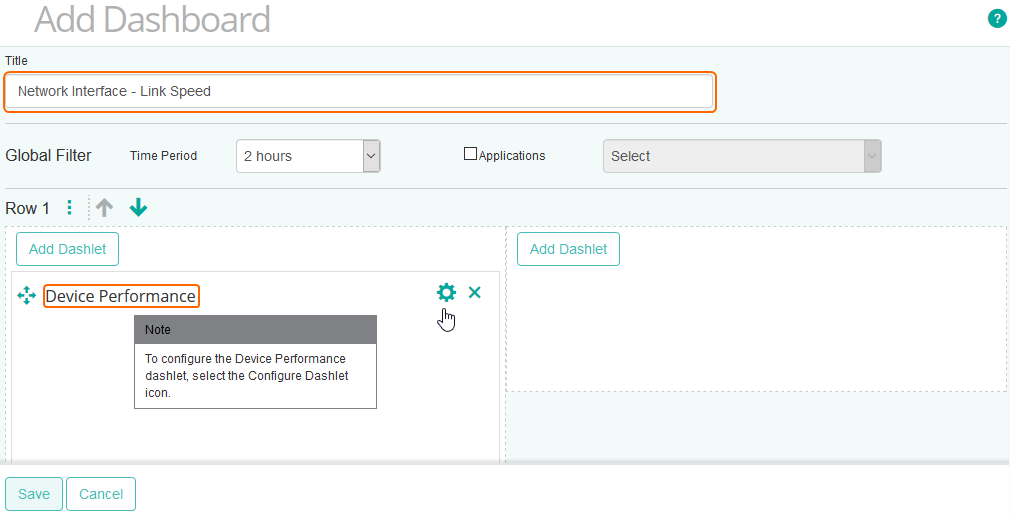
Task: Focus the Title input field
Action: [360, 91]
